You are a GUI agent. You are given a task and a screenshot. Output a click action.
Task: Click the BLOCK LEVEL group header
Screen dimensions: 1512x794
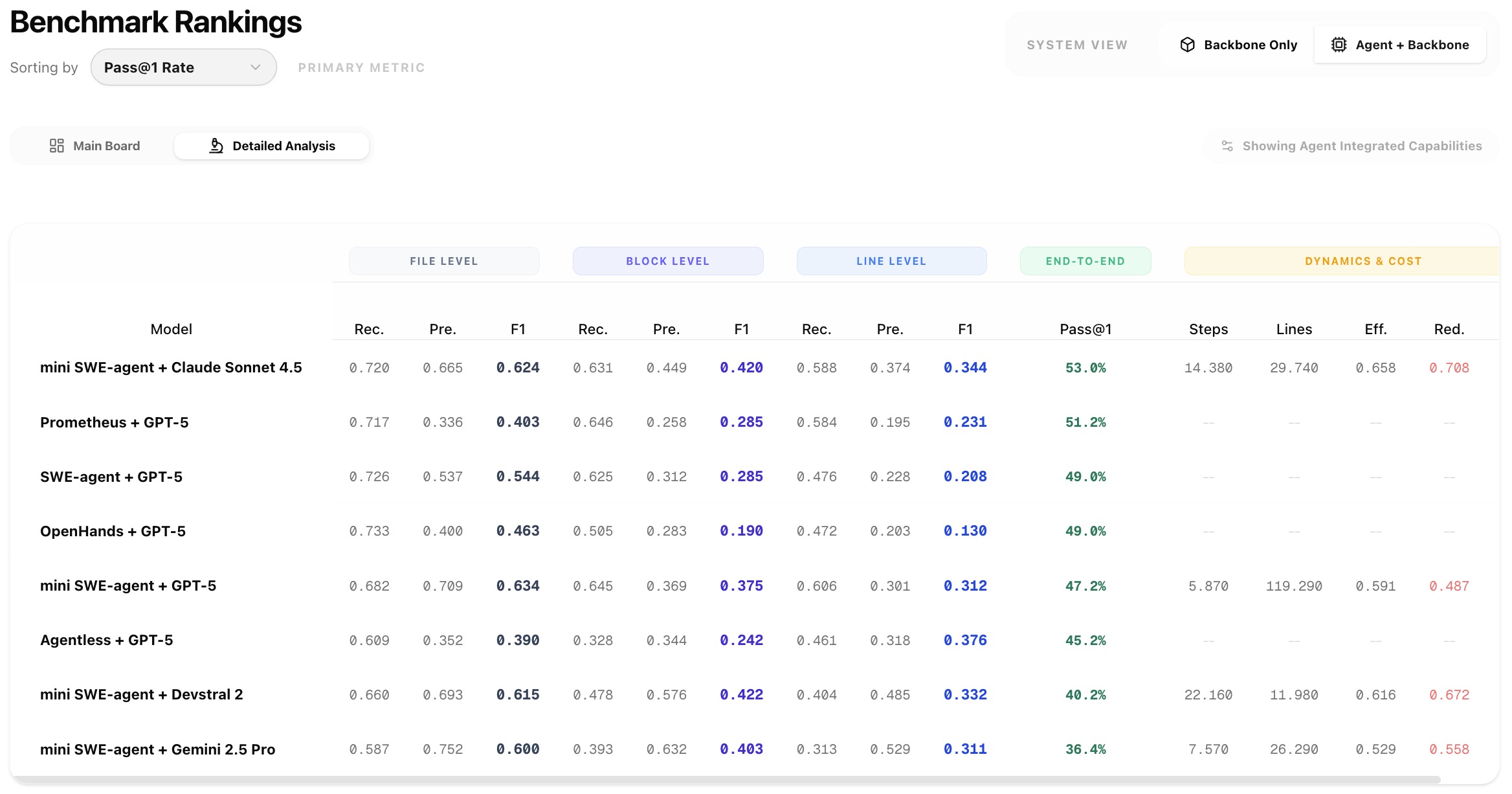(x=667, y=261)
